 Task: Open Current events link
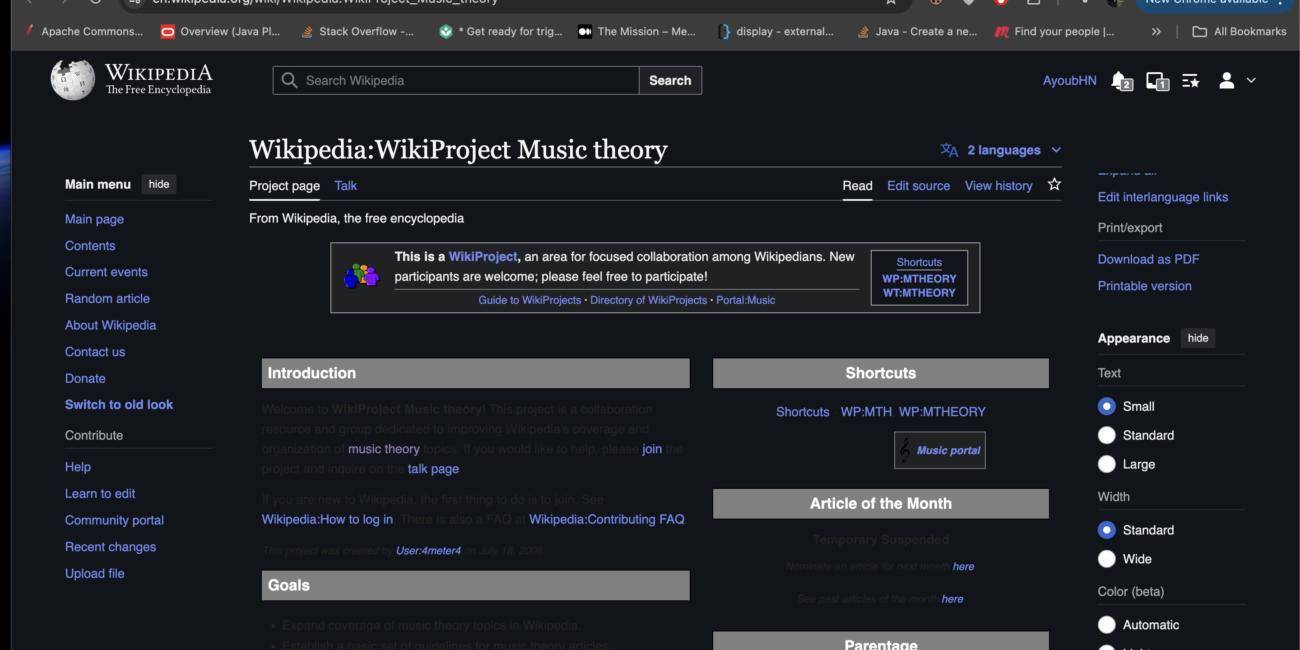tap(106, 272)
